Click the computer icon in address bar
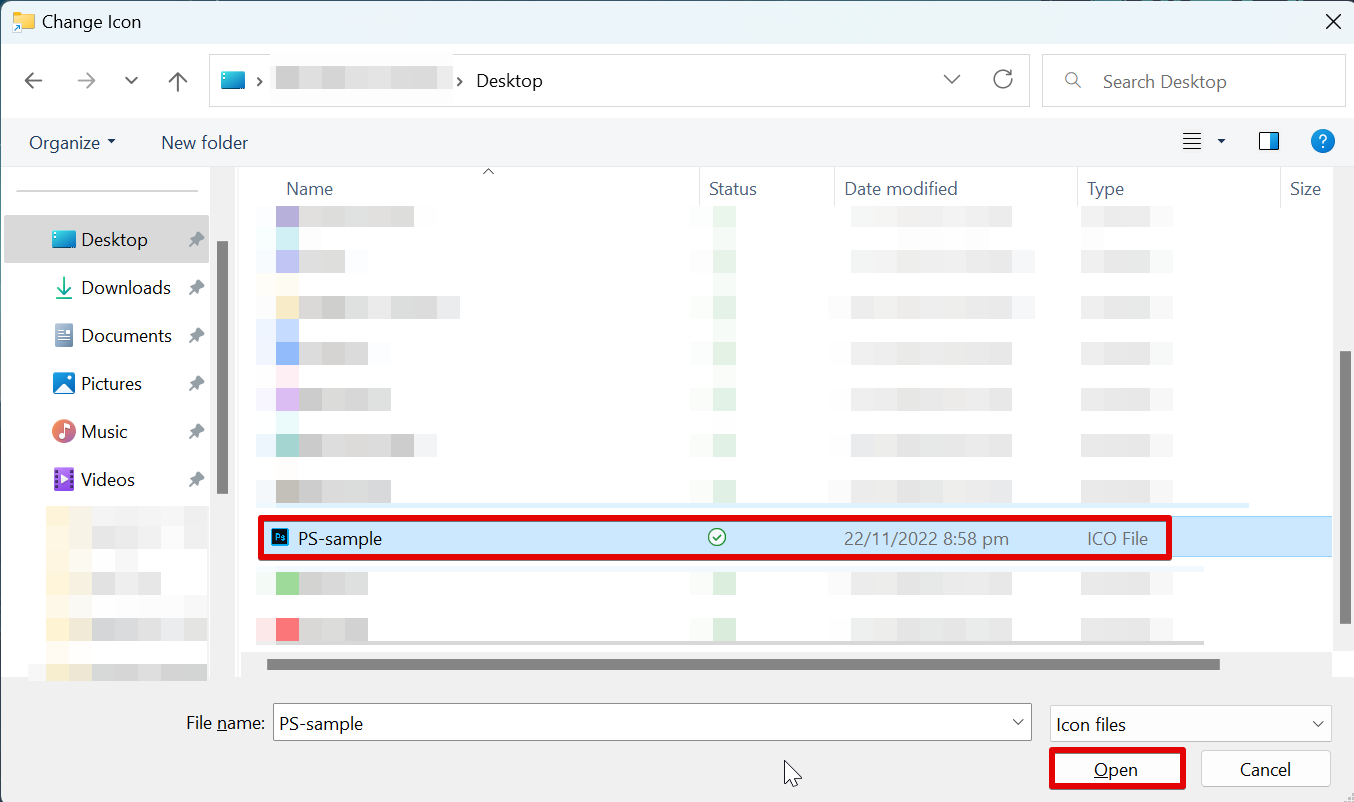 (x=233, y=80)
